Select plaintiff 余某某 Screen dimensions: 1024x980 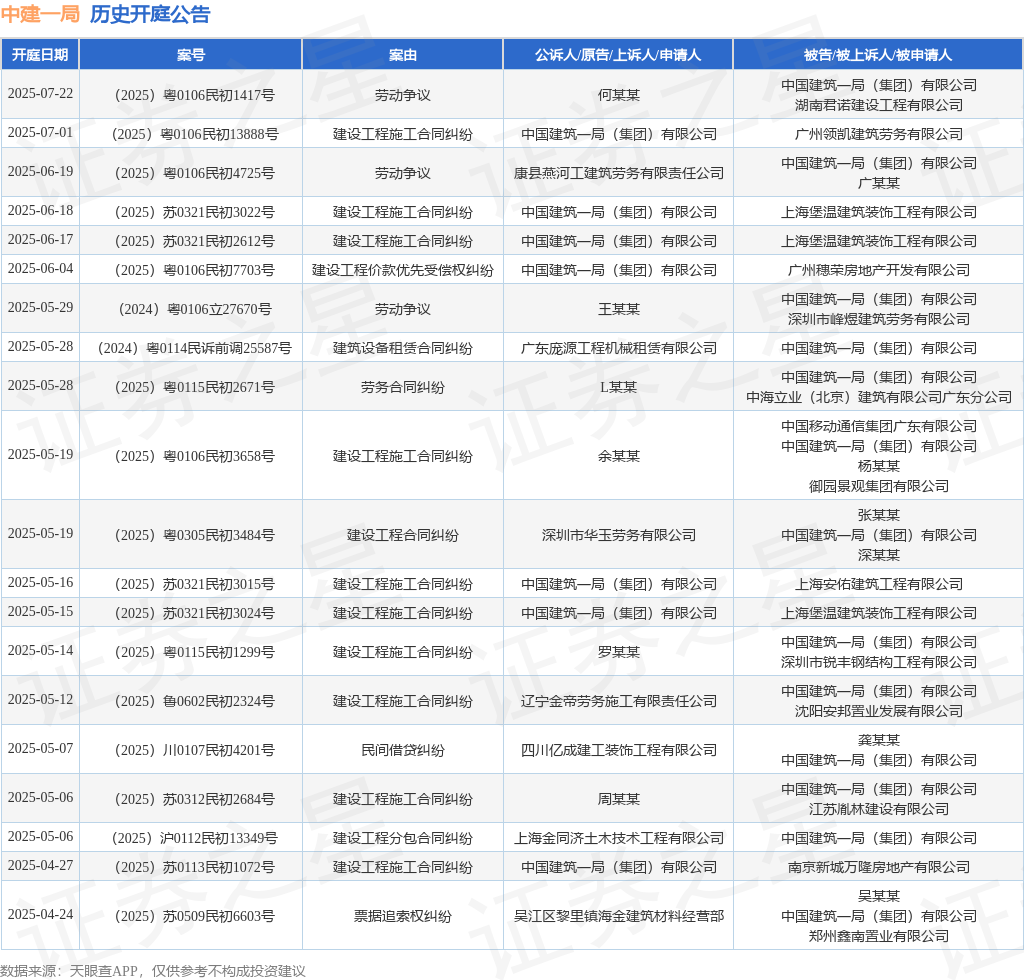point(618,456)
